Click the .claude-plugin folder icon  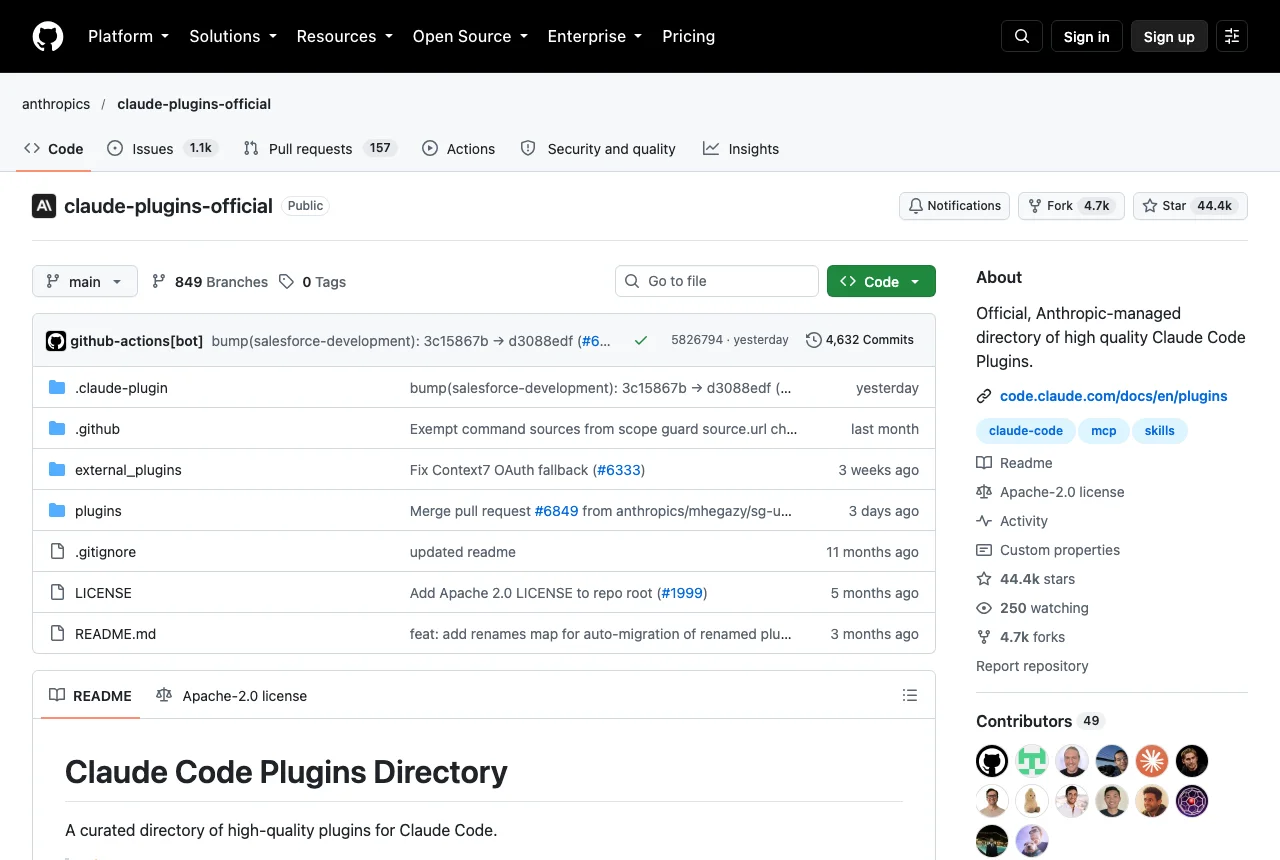pos(57,388)
